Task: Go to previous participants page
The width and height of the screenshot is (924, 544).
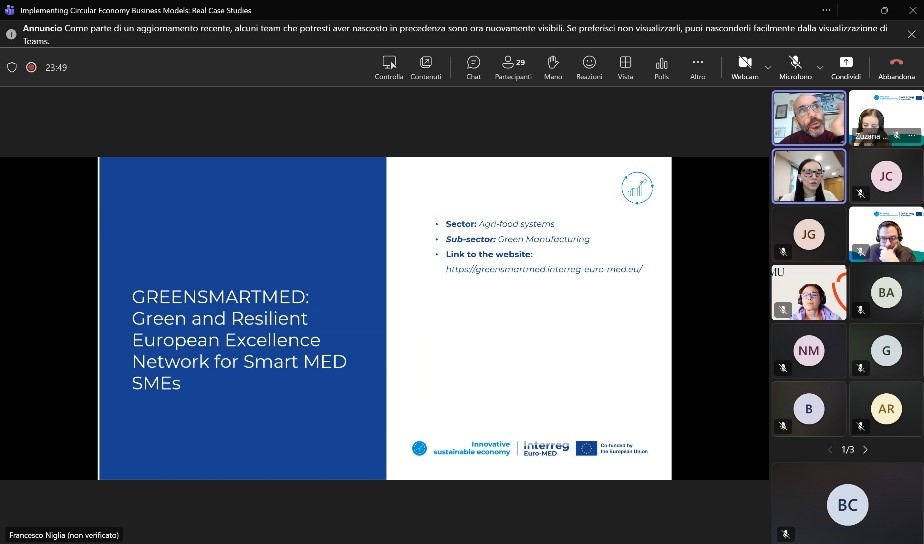Action: tap(830, 450)
